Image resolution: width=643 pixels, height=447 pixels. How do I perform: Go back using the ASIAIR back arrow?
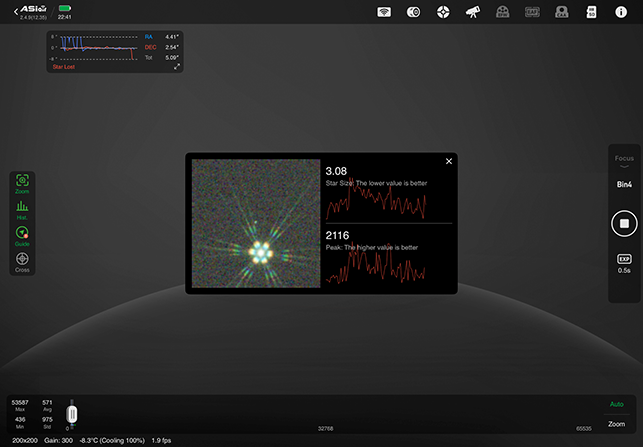16,11
